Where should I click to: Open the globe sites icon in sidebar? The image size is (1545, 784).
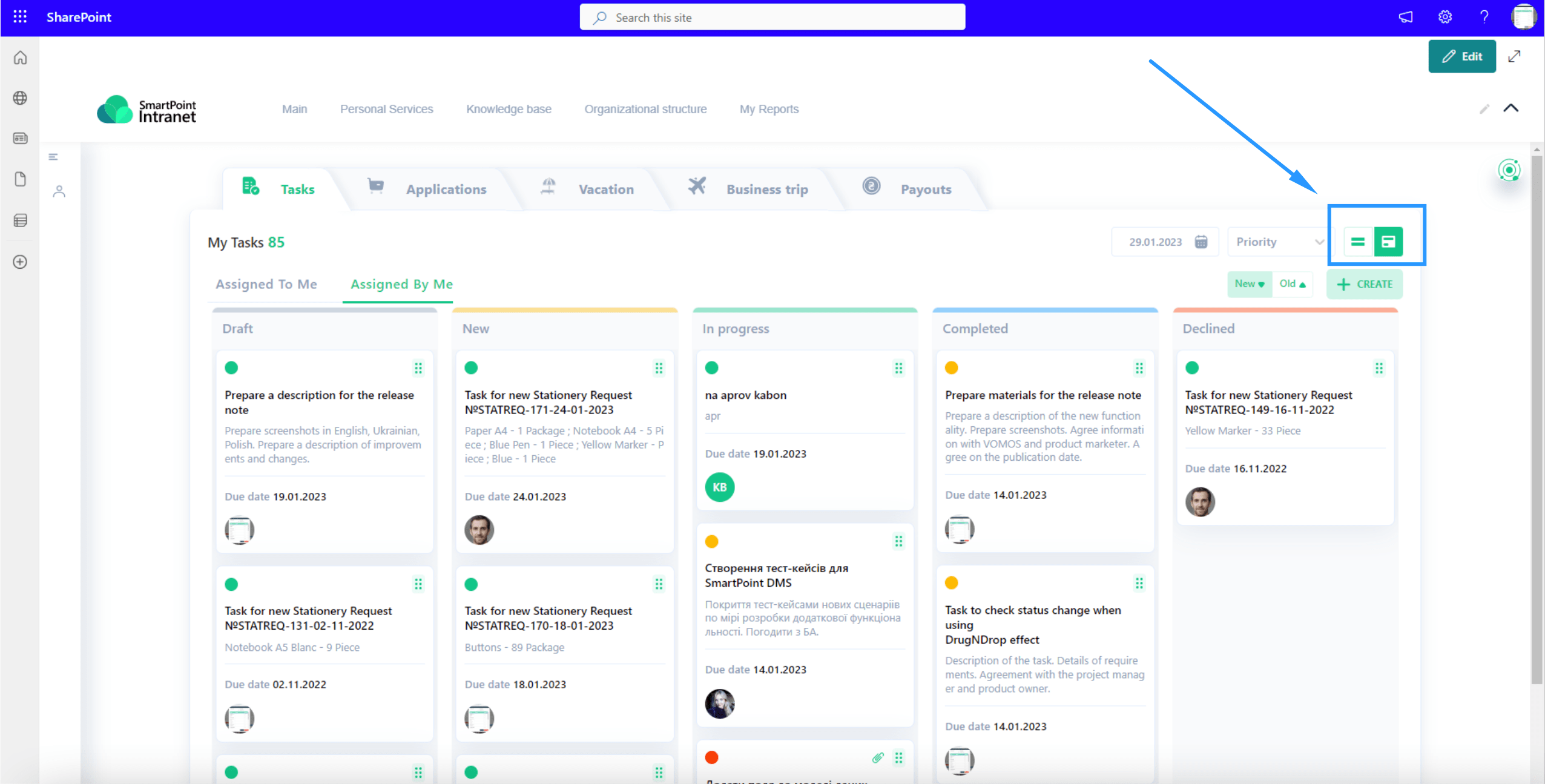click(20, 98)
